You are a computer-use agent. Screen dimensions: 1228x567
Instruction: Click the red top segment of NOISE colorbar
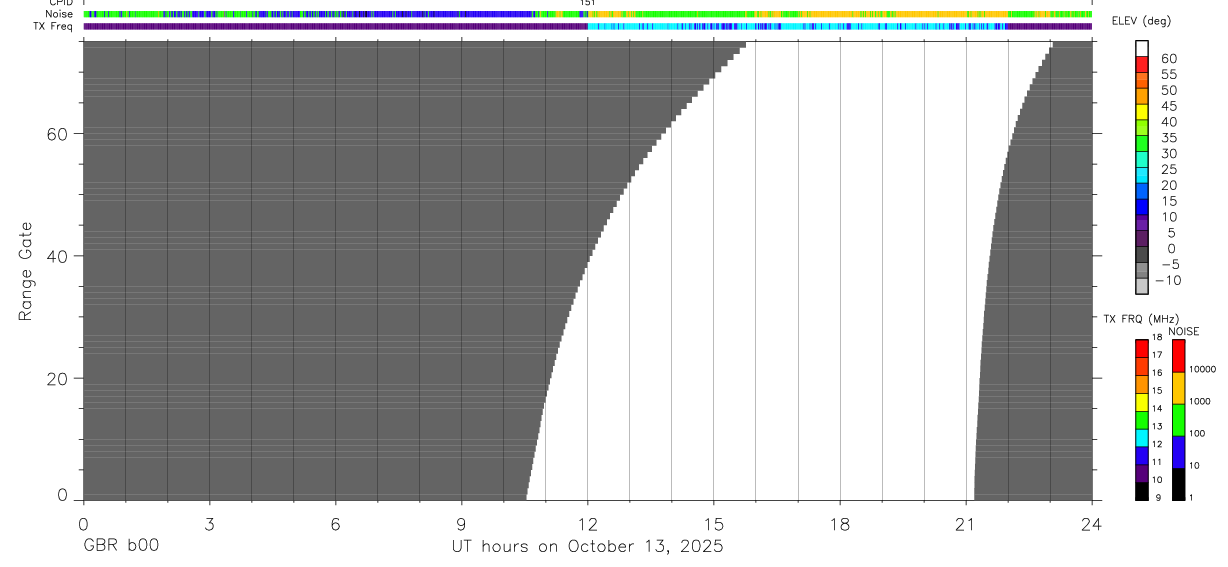point(1178,356)
